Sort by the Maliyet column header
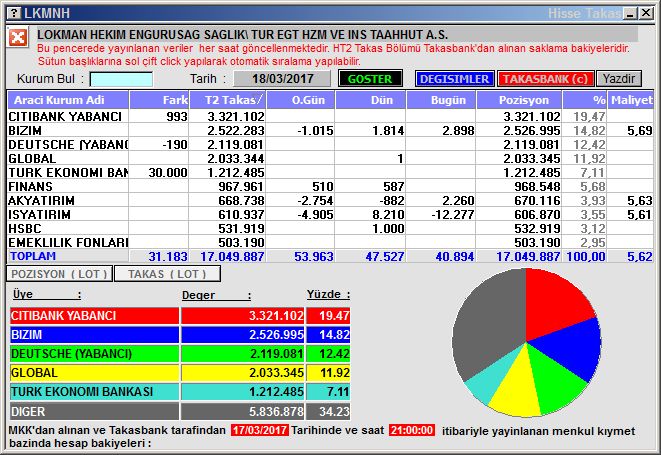 pos(631,100)
